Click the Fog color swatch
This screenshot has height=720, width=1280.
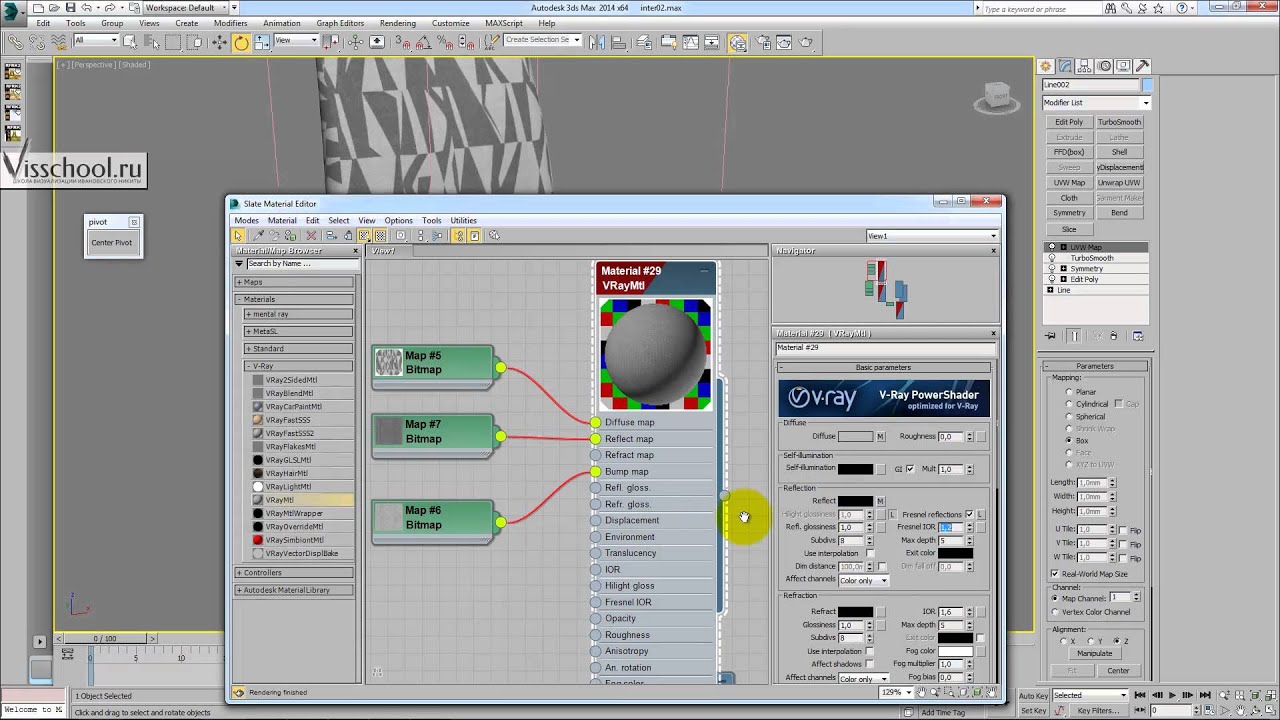pos(955,651)
